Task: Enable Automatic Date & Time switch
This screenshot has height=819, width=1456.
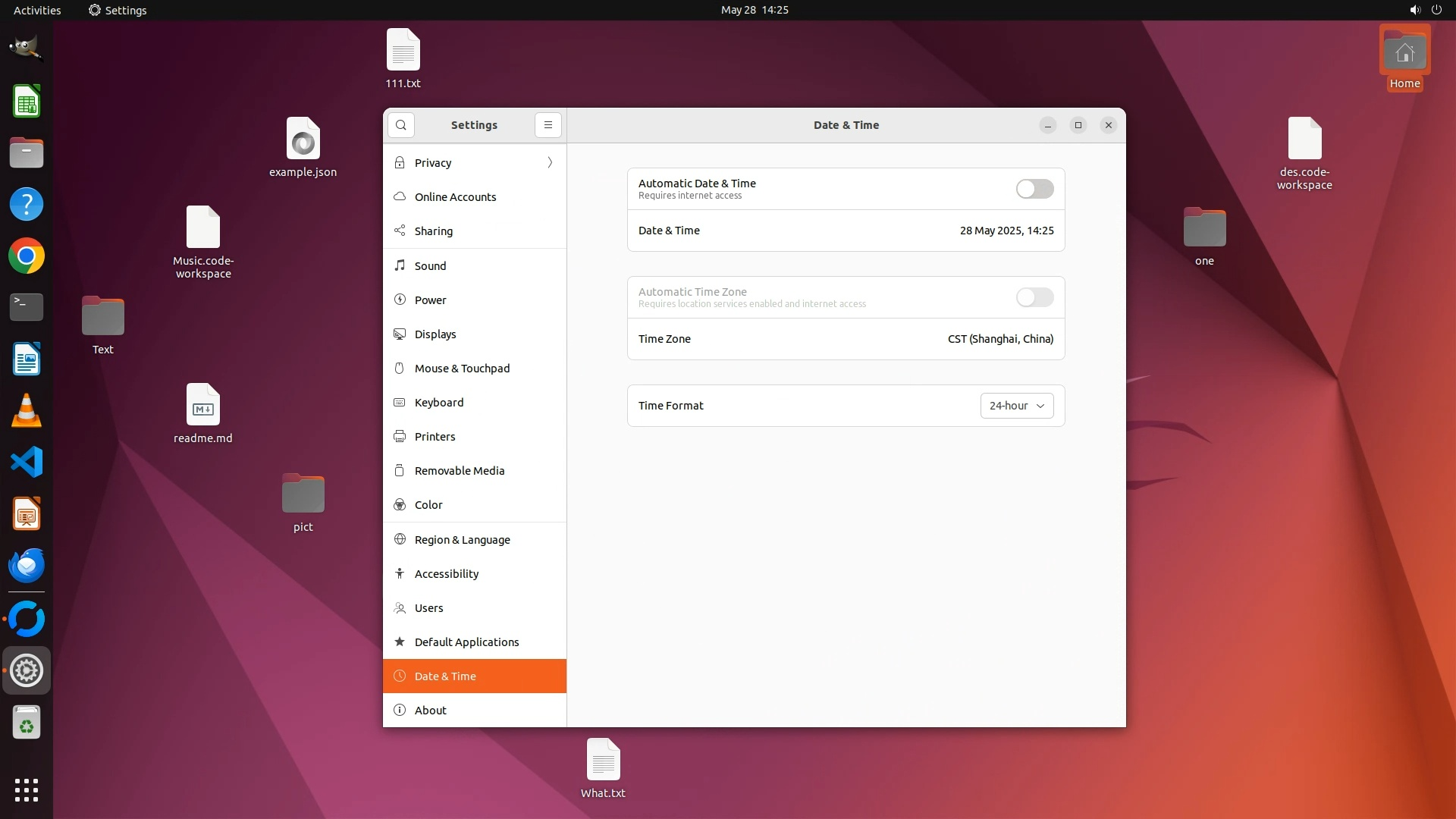Action: tap(1034, 189)
